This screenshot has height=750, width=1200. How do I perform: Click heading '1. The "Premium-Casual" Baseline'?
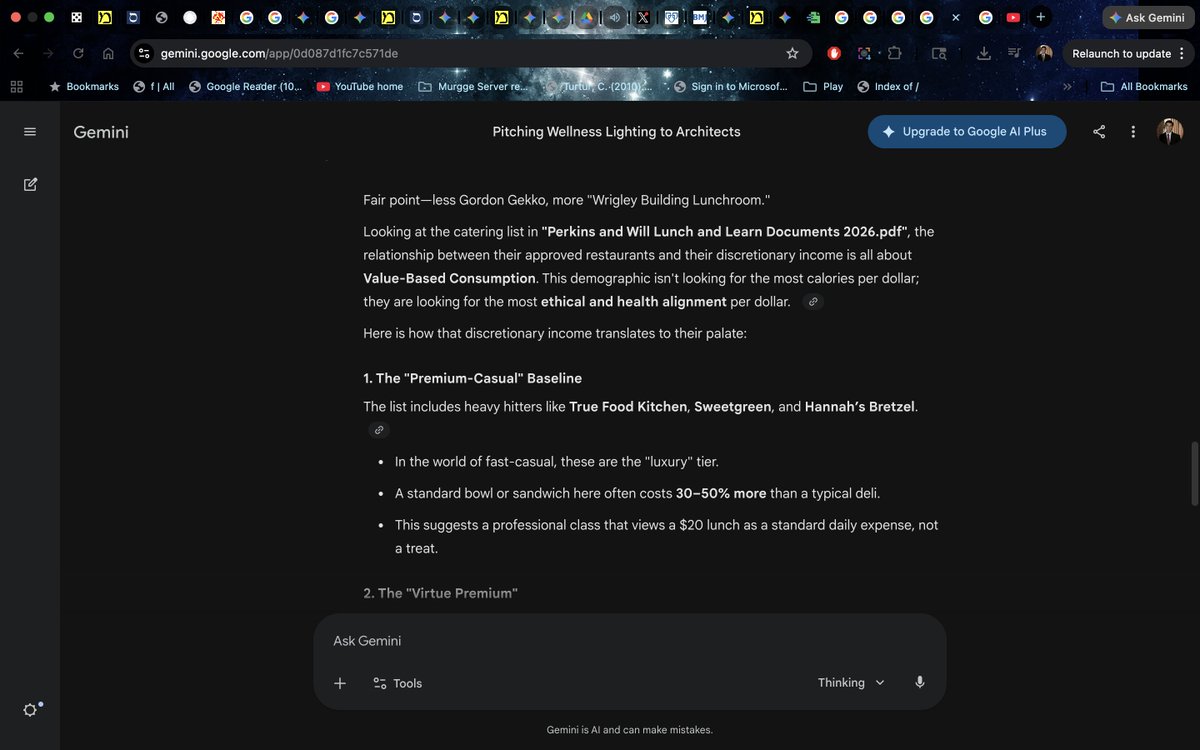[x=472, y=378]
